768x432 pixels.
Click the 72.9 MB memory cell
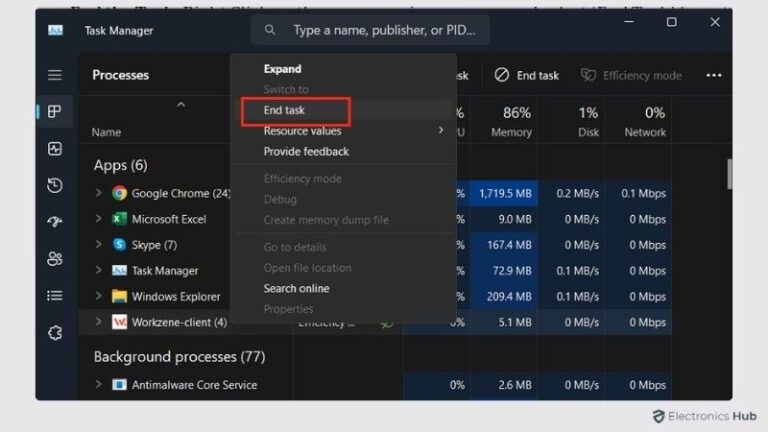coord(504,270)
